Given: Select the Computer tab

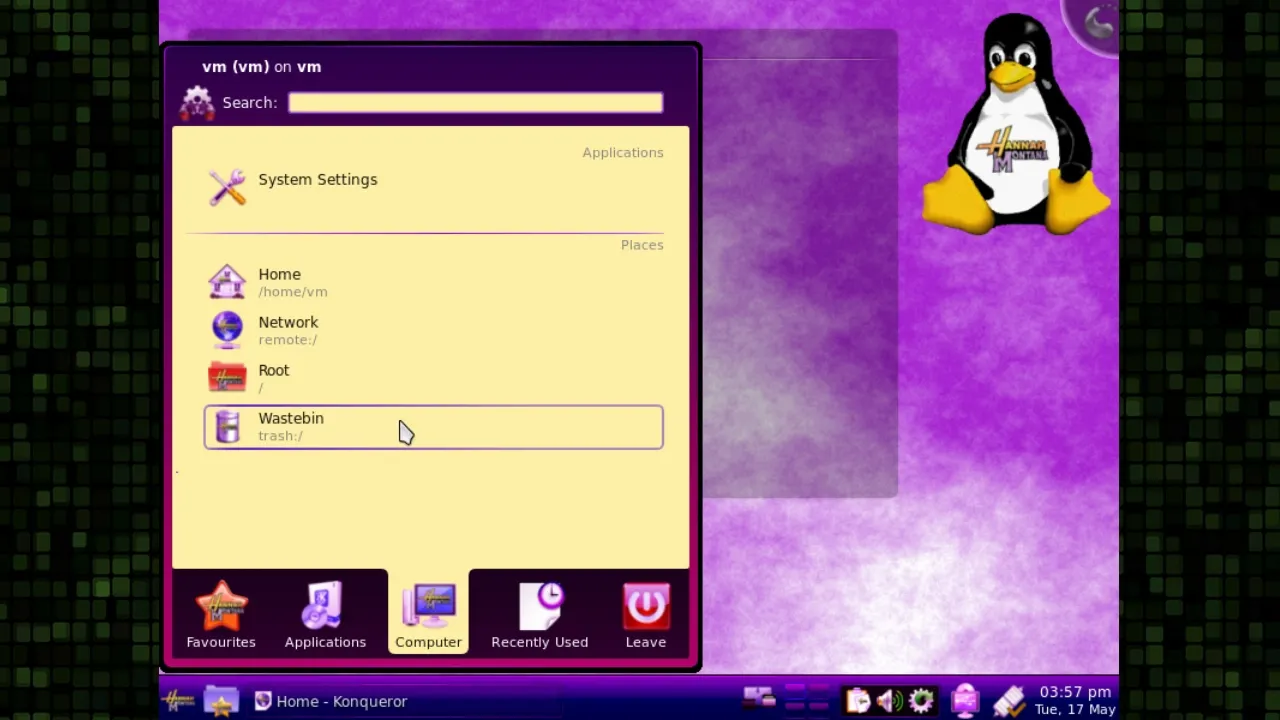Looking at the screenshot, I should point(428,615).
